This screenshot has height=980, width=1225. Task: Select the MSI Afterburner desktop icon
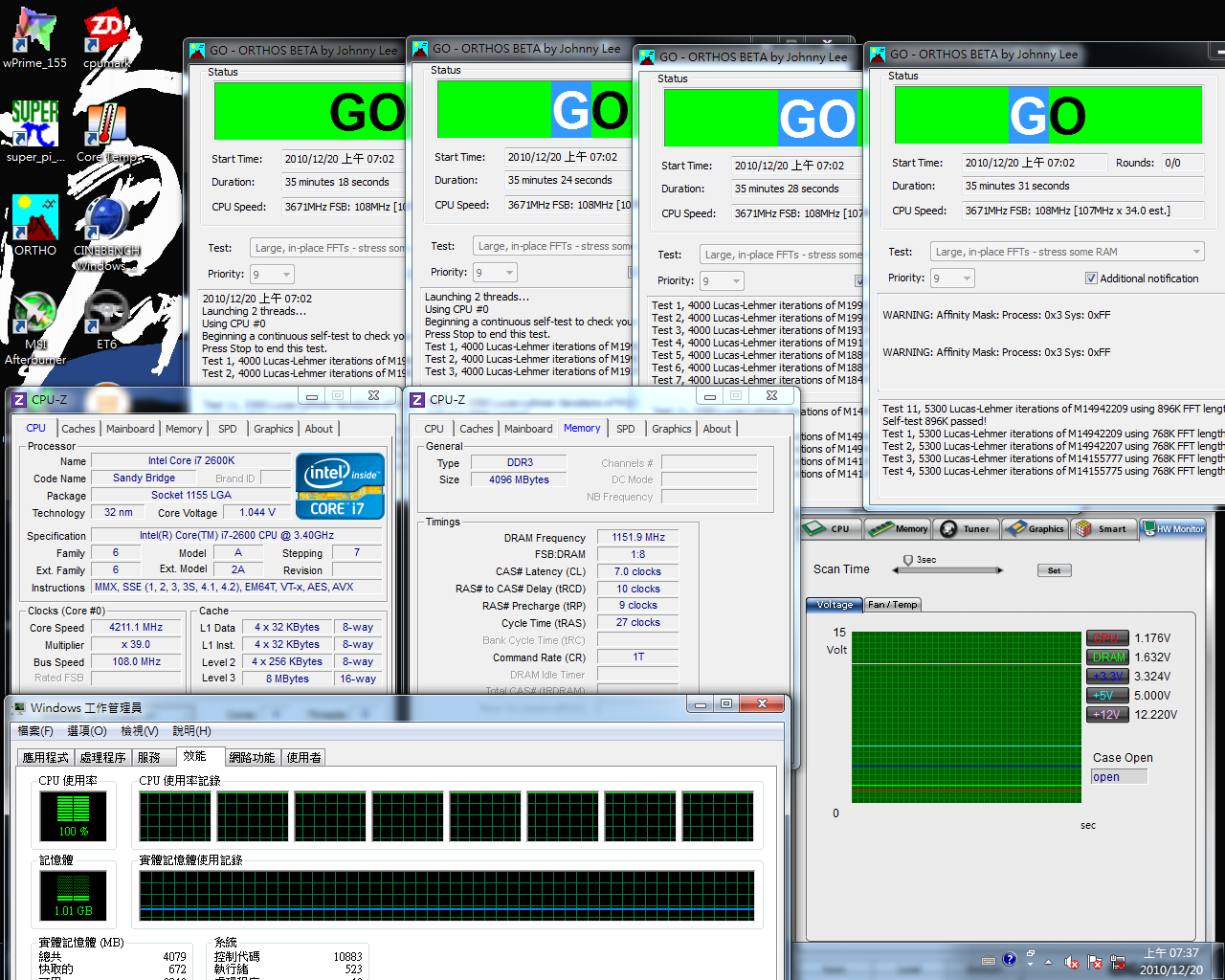tap(35, 327)
